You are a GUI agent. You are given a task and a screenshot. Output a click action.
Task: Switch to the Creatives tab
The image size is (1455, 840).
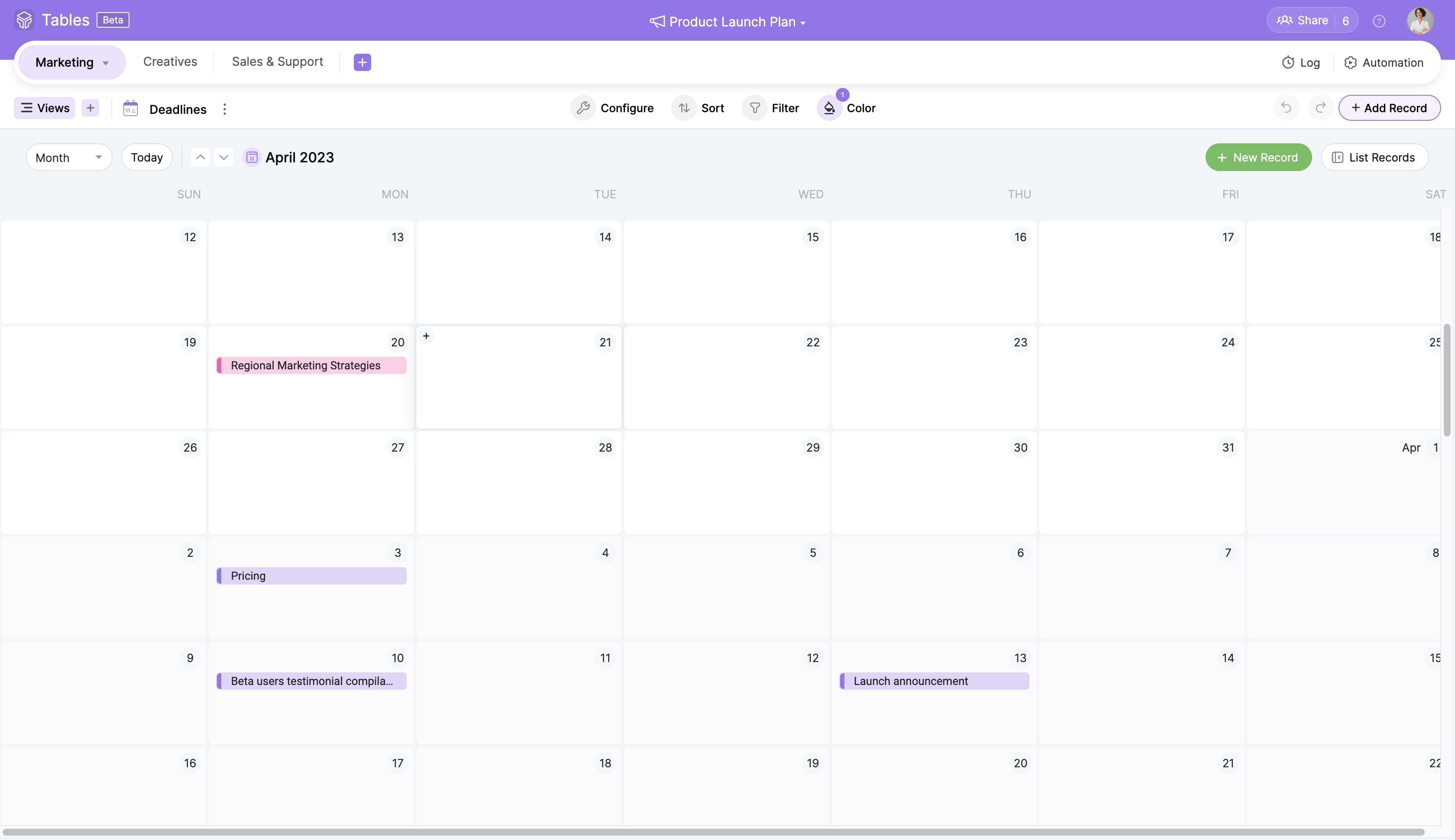(170, 62)
